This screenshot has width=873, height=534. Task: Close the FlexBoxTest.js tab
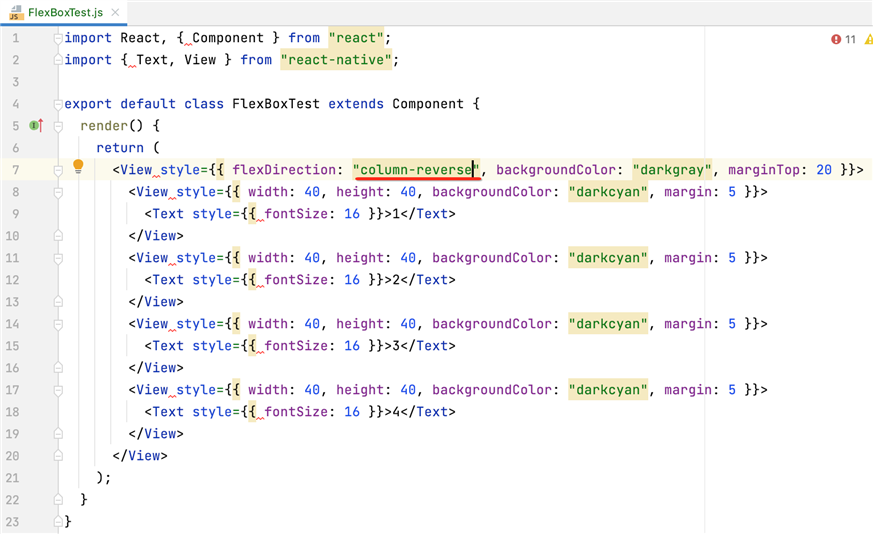(x=115, y=12)
